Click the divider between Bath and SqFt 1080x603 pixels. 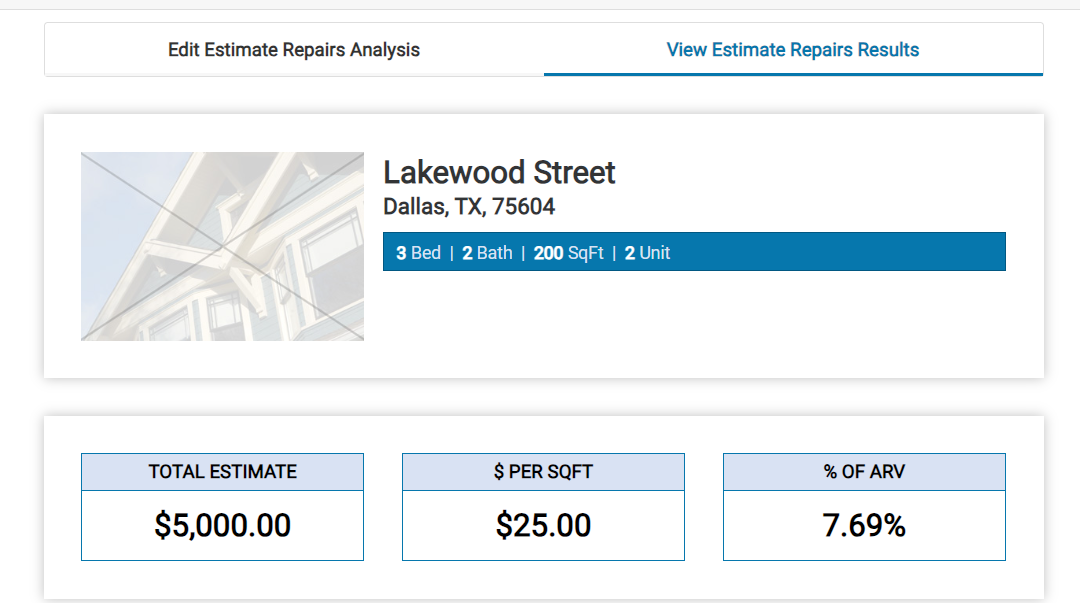(x=523, y=253)
